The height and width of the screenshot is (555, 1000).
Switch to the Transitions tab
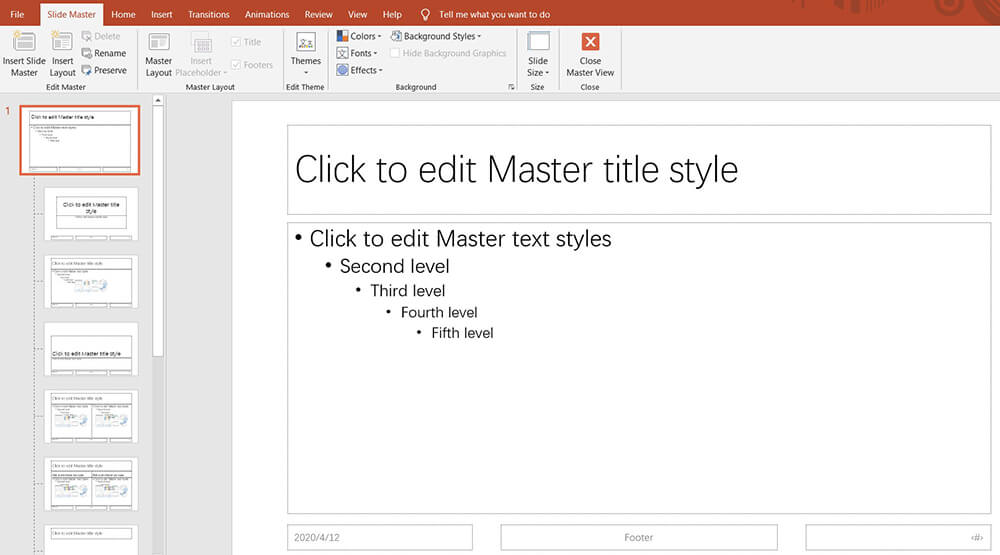click(x=208, y=15)
